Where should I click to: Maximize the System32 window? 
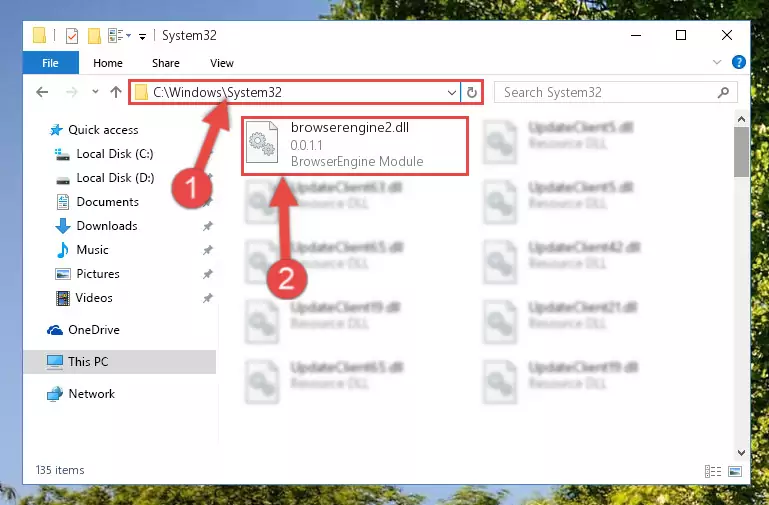pyautogui.click(x=681, y=35)
